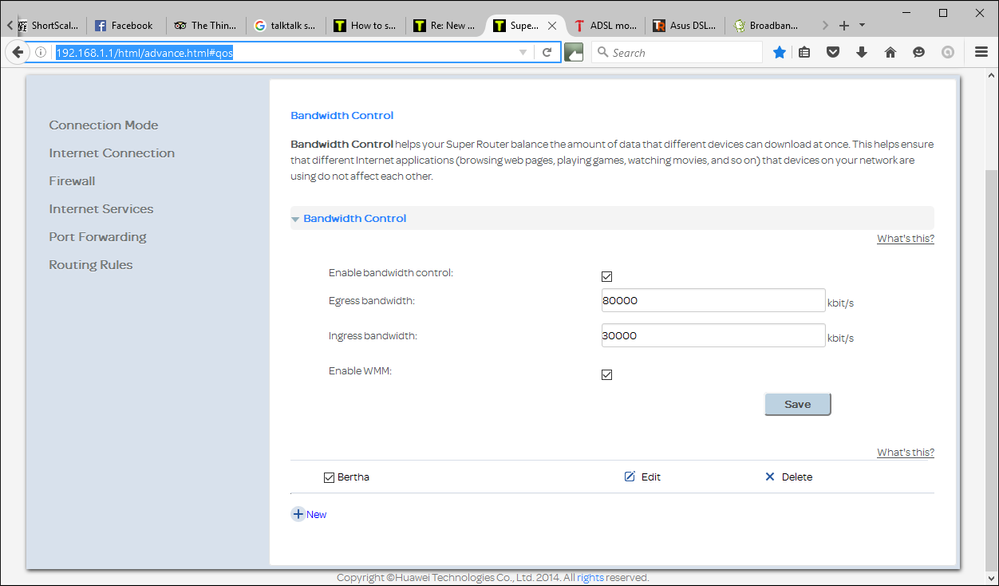Add a New bandwidth rule

click(309, 514)
